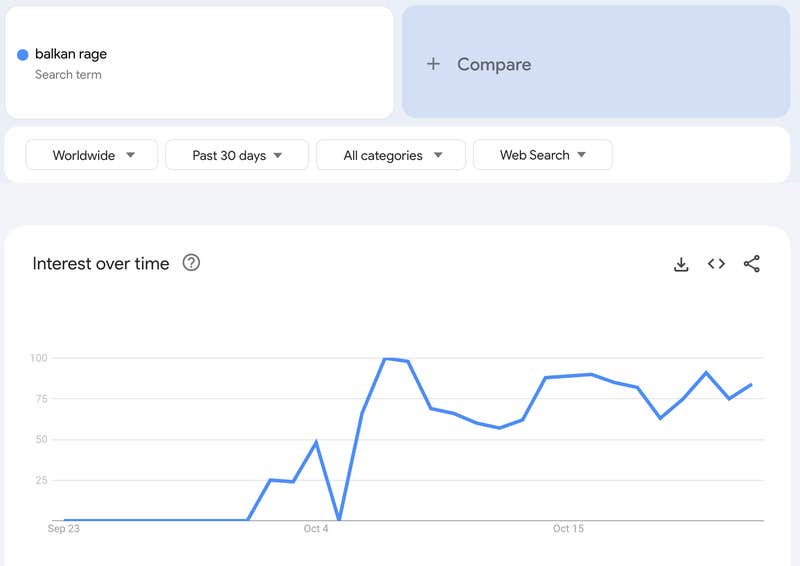
Task: Click the Sep 23 axis label
Action: point(64,529)
